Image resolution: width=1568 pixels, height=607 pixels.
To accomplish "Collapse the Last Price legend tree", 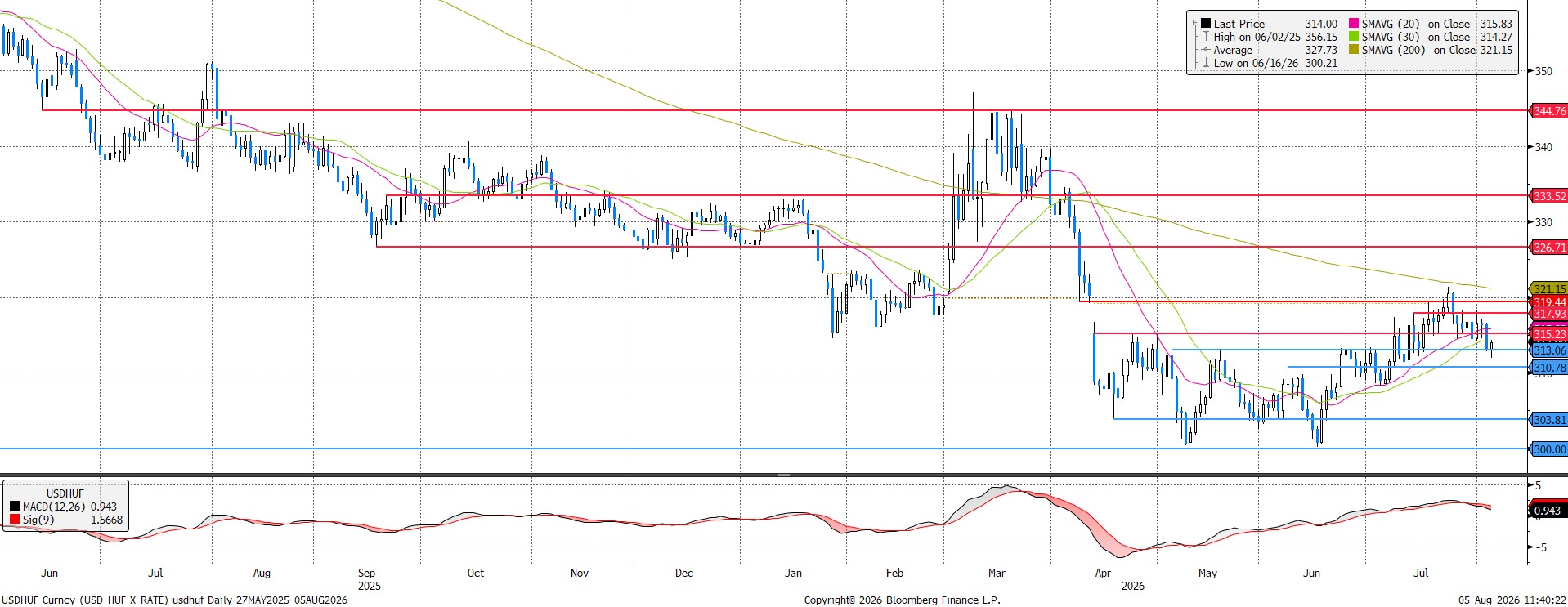I will coord(1195,23).
